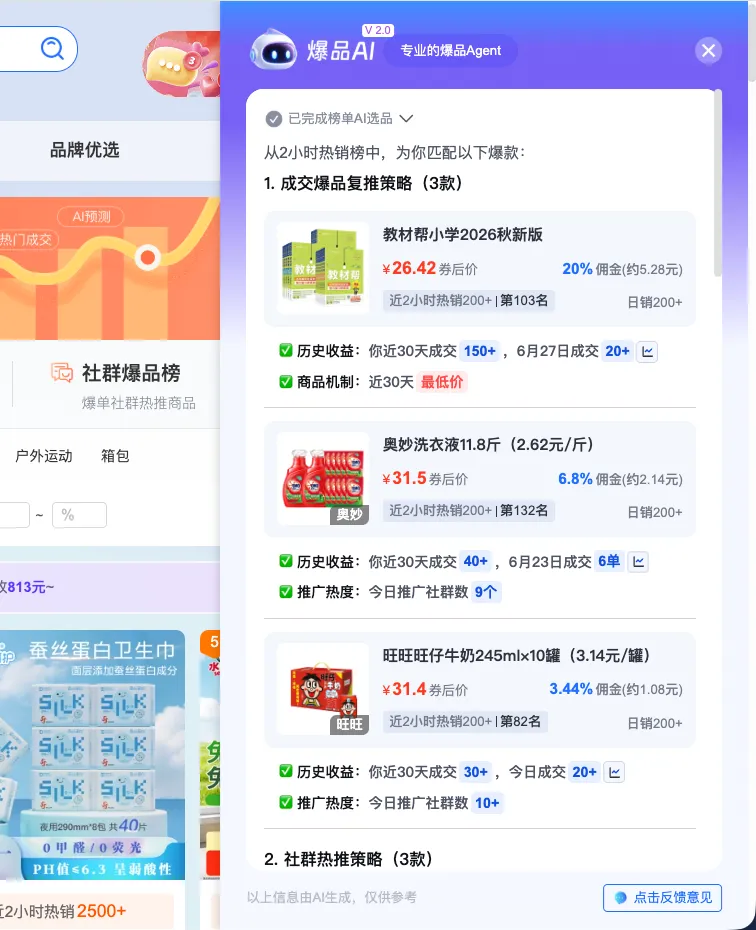Click the percent range input field
The image size is (756, 930).
[79, 515]
